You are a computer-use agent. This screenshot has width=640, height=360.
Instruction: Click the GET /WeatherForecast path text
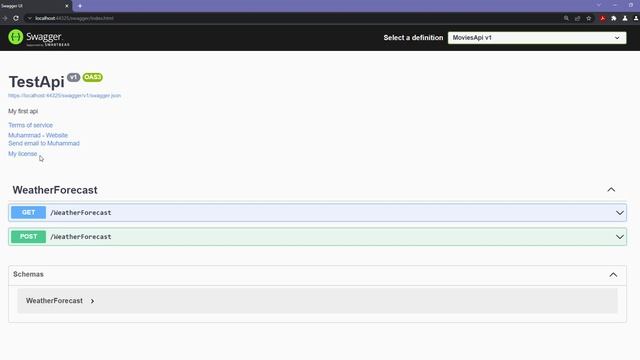(81, 213)
